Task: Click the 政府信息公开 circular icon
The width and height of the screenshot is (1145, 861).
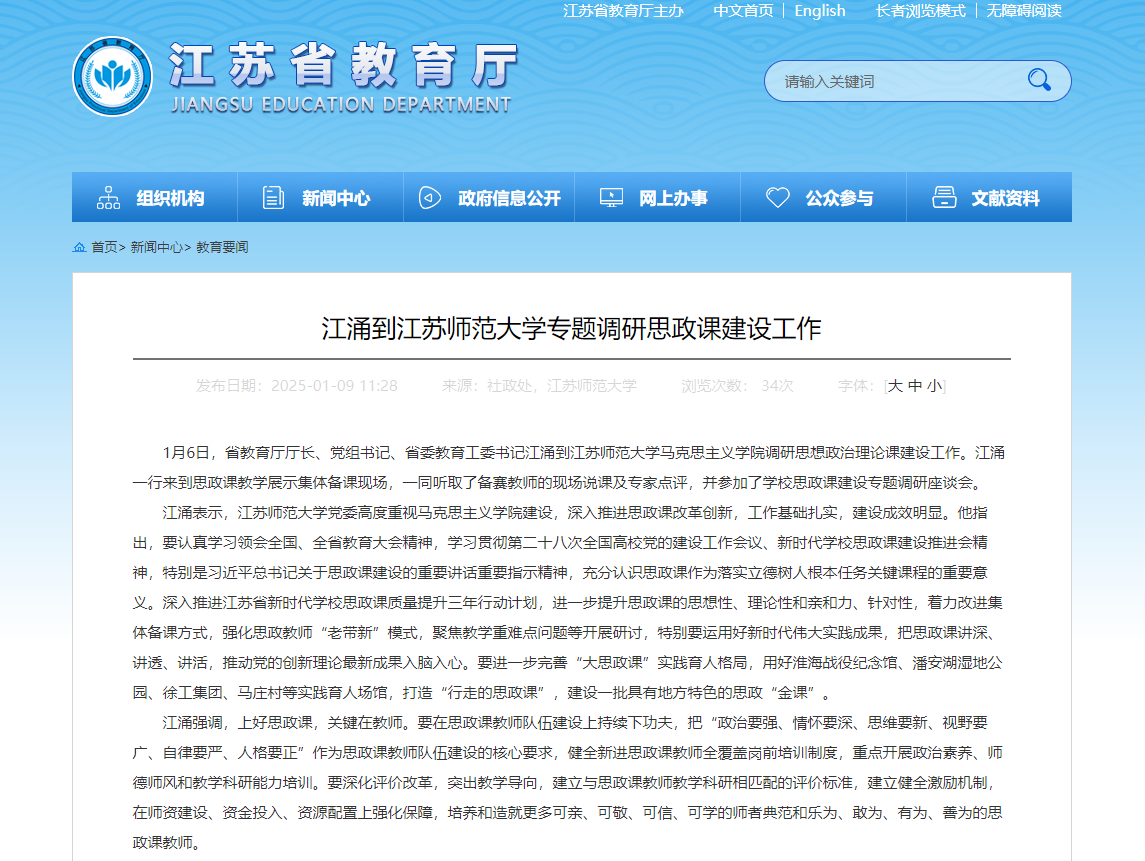Action: pos(429,198)
